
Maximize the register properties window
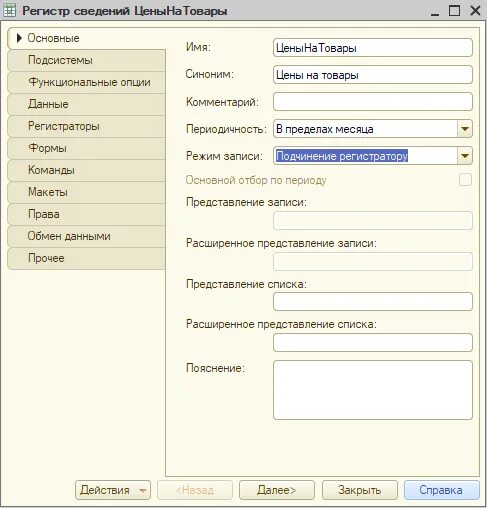click(455, 10)
